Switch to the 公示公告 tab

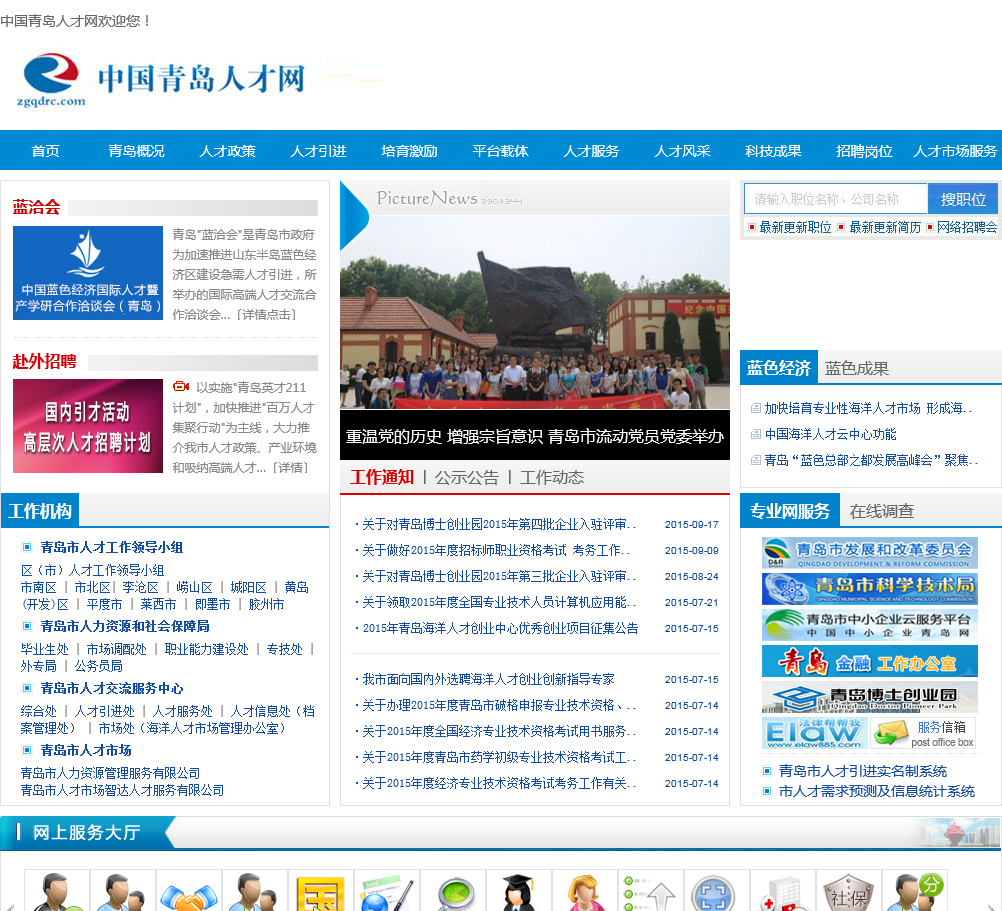click(x=466, y=477)
